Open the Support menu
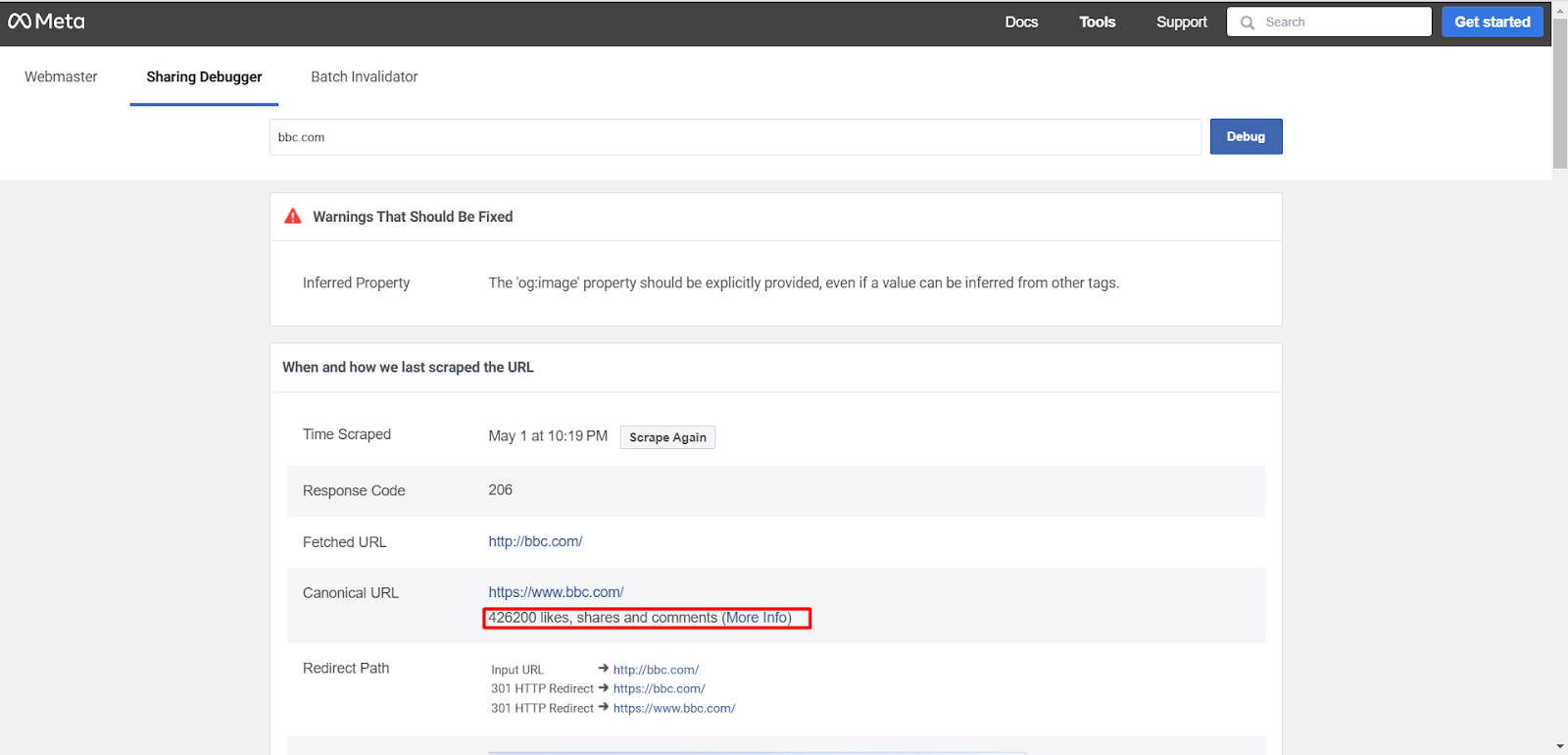1568x755 pixels. point(1181,22)
